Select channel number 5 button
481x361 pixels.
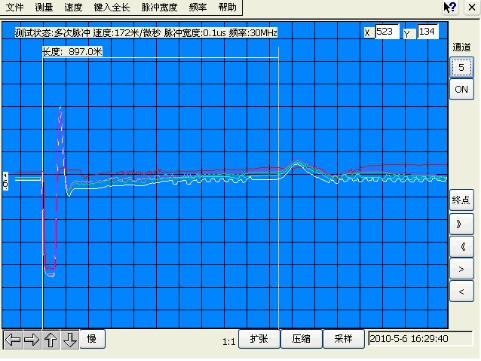(x=461, y=67)
